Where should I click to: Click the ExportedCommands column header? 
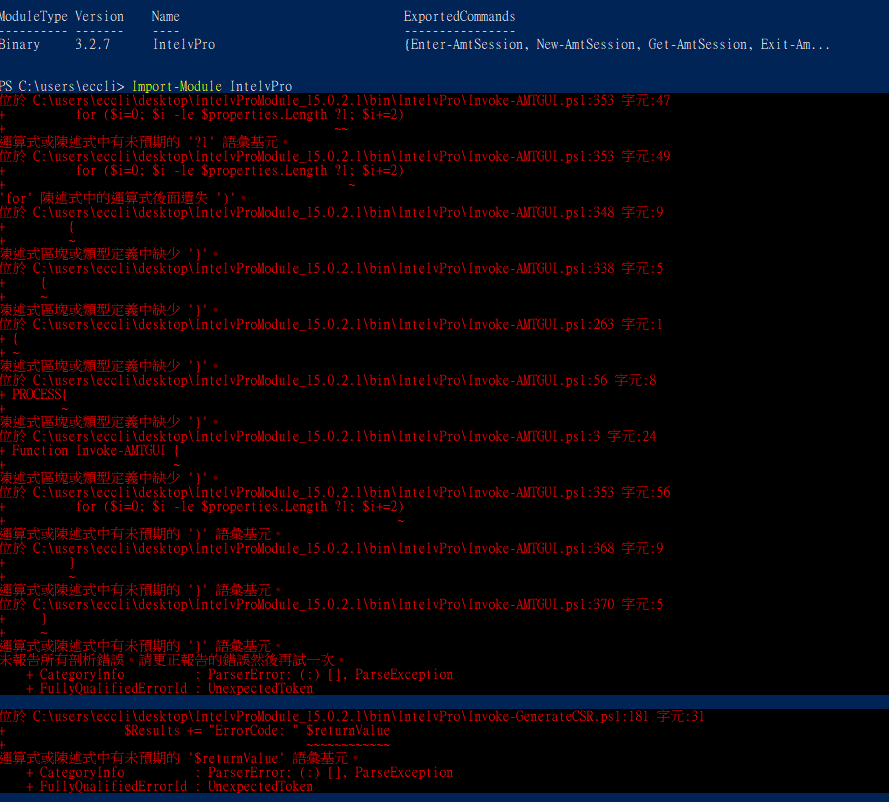click(x=458, y=16)
